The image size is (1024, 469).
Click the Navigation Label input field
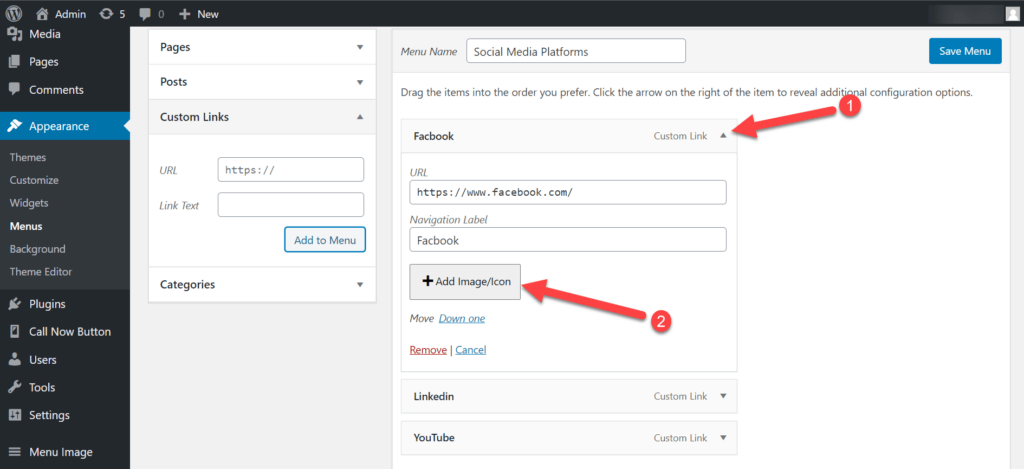click(x=568, y=240)
